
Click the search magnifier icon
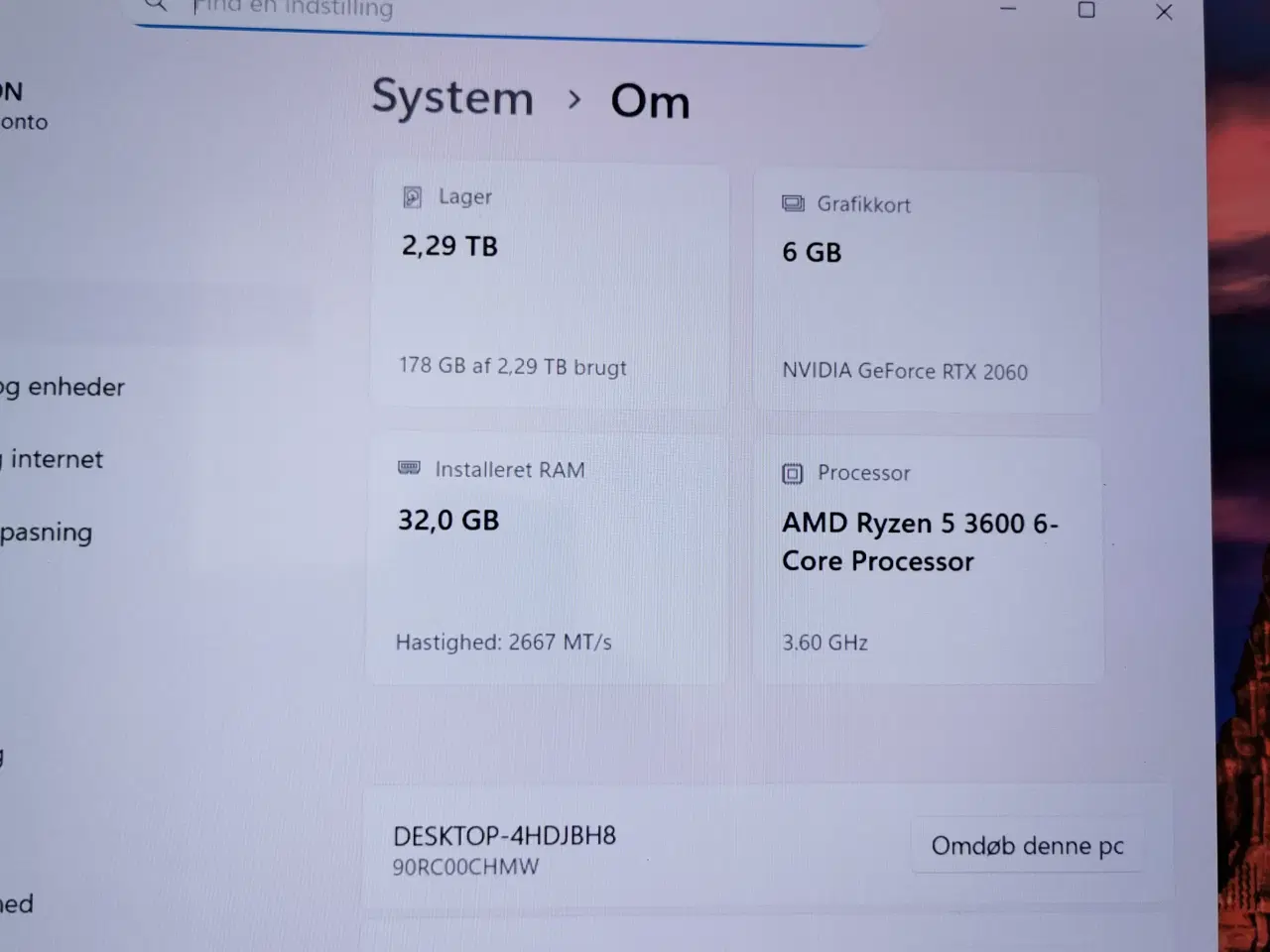tap(156, 5)
